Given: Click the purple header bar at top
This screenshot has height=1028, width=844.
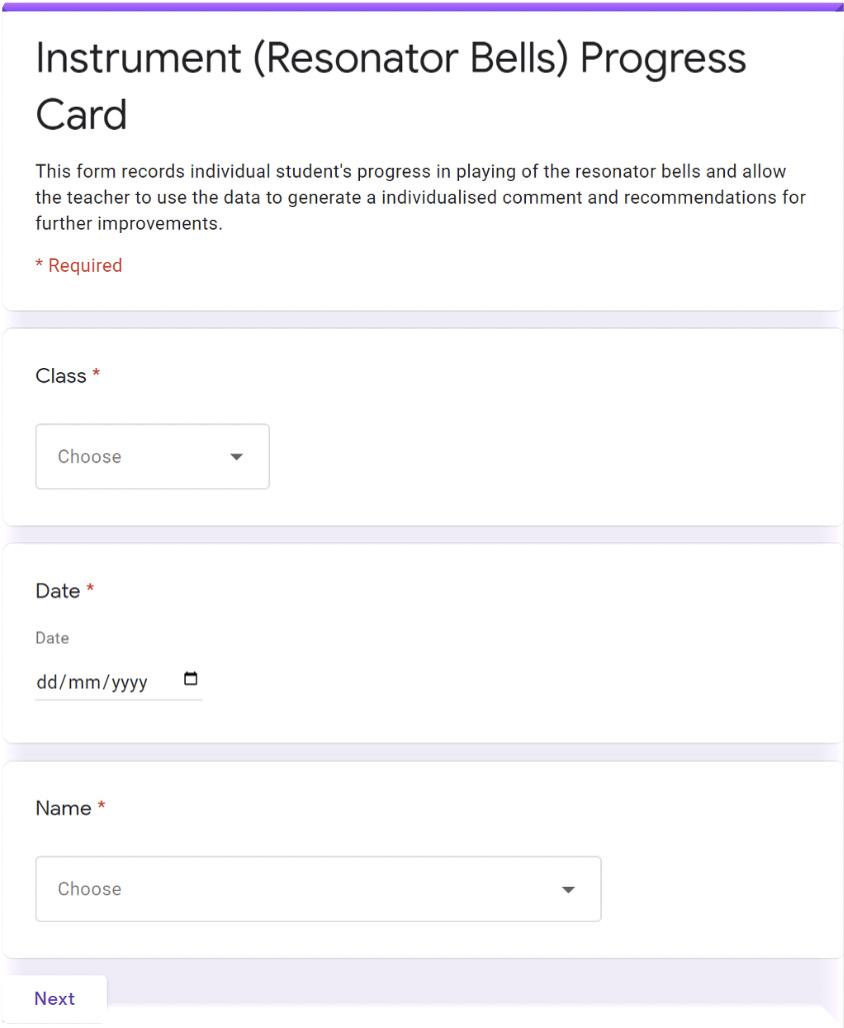Looking at the screenshot, I should pos(422,6).
